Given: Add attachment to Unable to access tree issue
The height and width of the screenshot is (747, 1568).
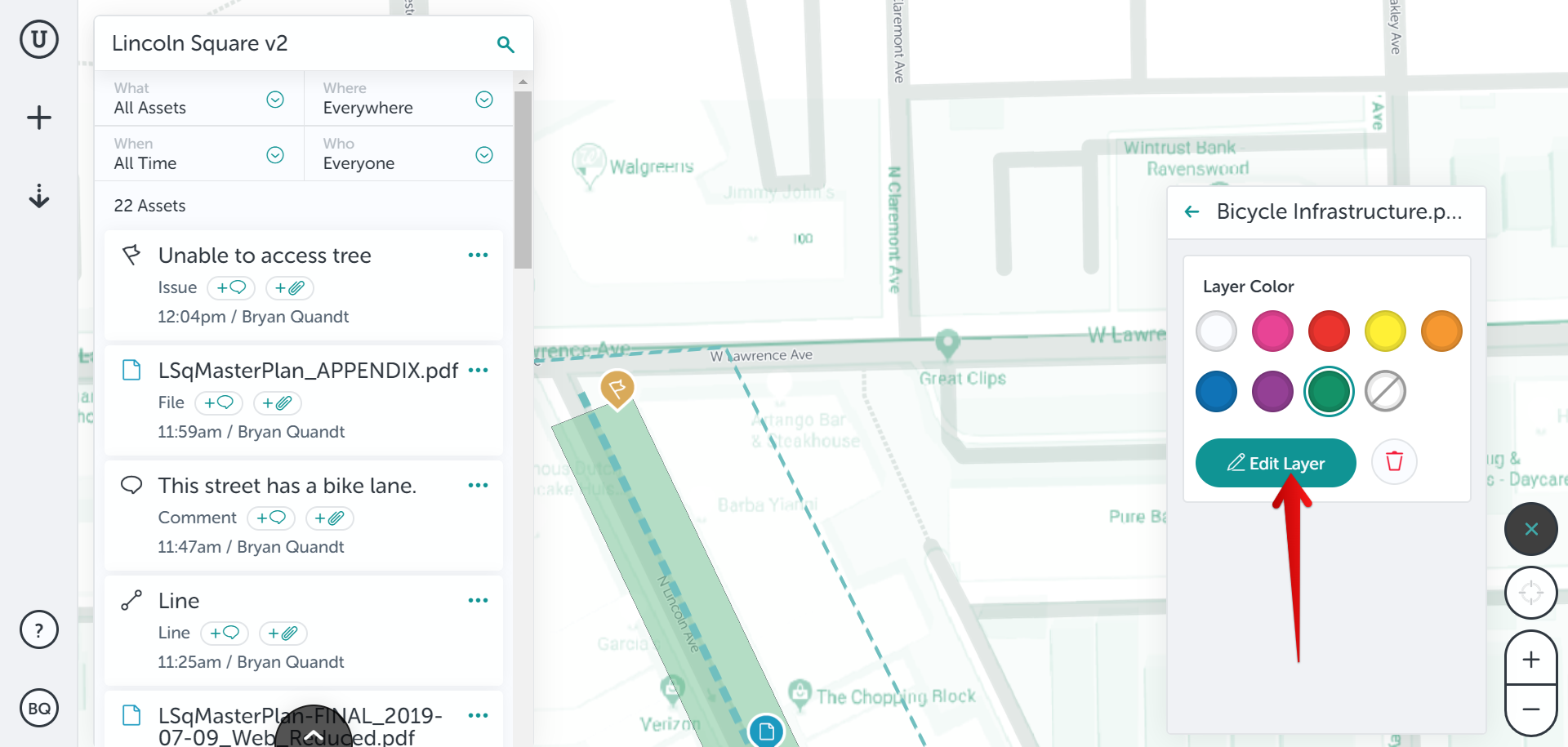Looking at the screenshot, I should click(289, 288).
